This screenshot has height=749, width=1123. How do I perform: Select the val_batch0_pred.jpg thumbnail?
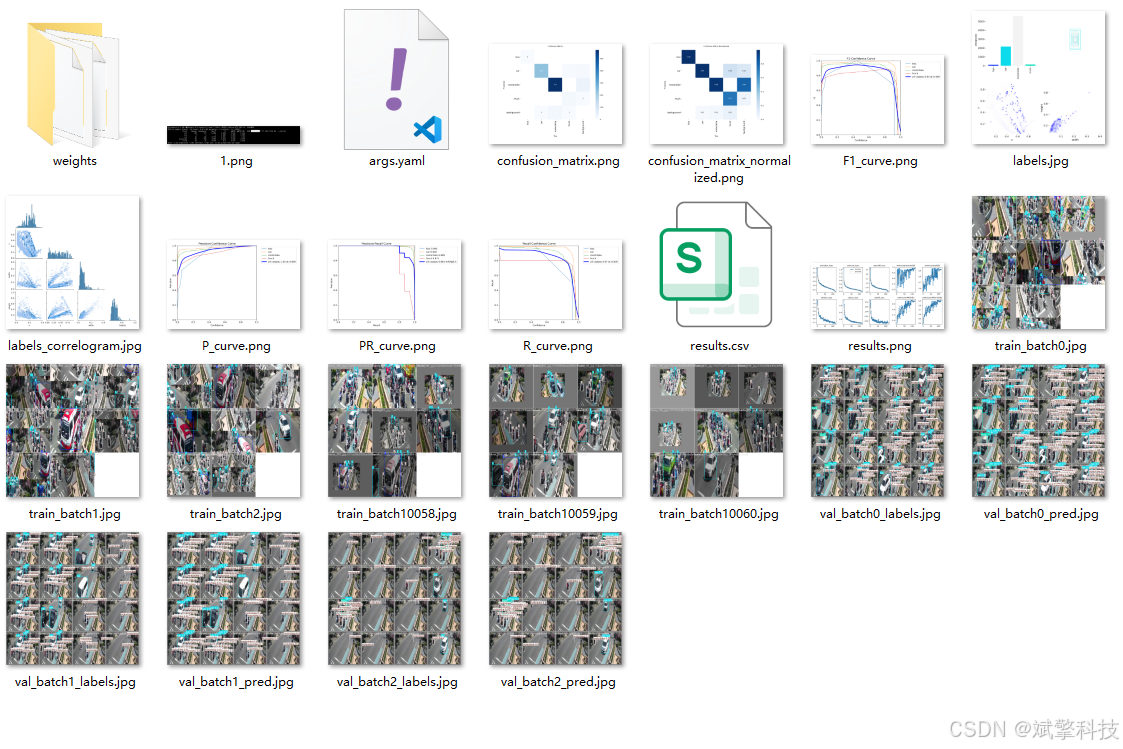click(x=1038, y=430)
